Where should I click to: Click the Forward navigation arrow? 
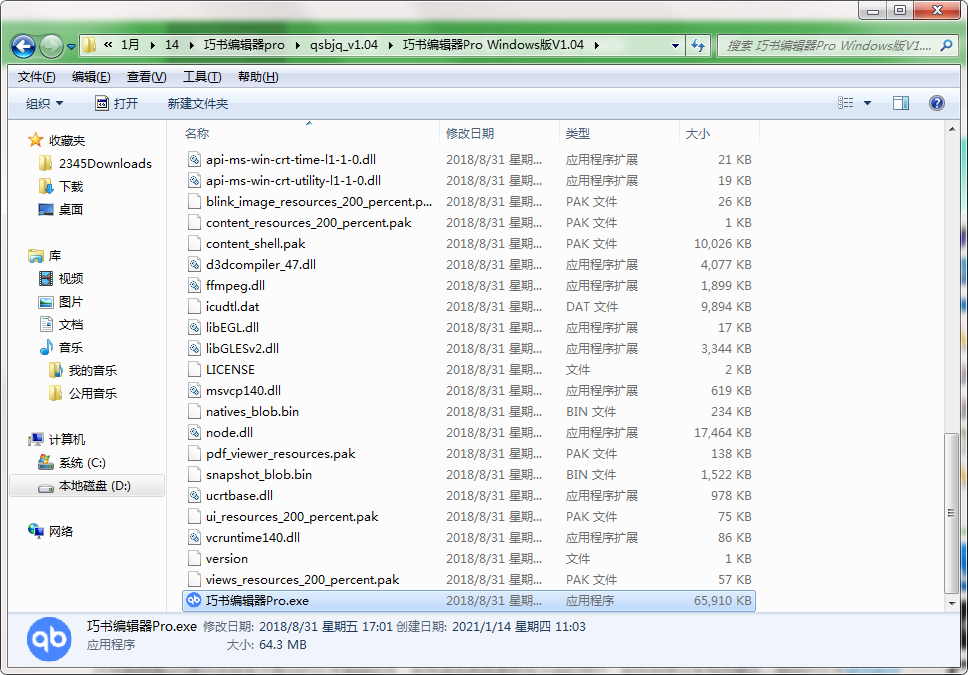(x=51, y=46)
